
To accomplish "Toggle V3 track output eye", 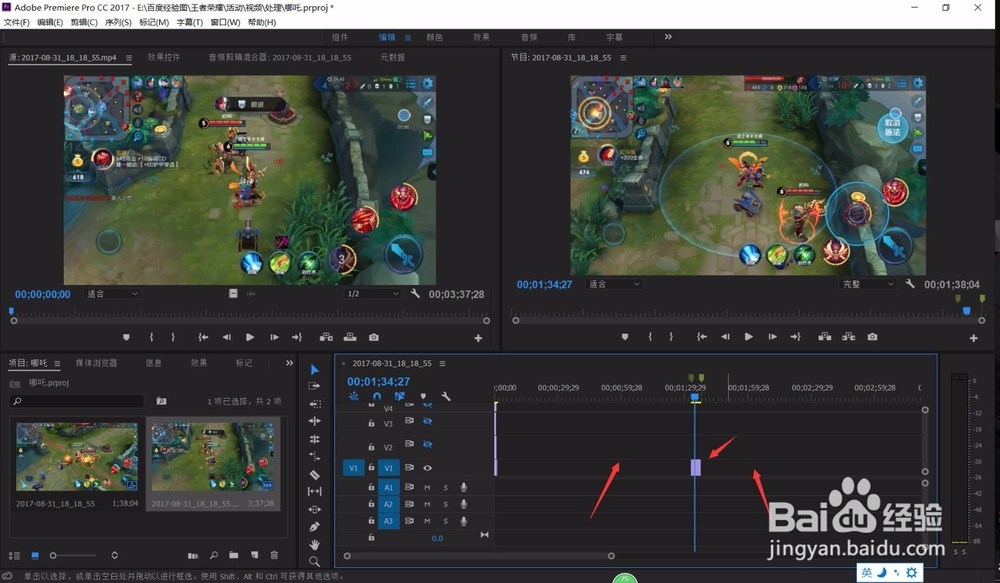I will pos(427,422).
